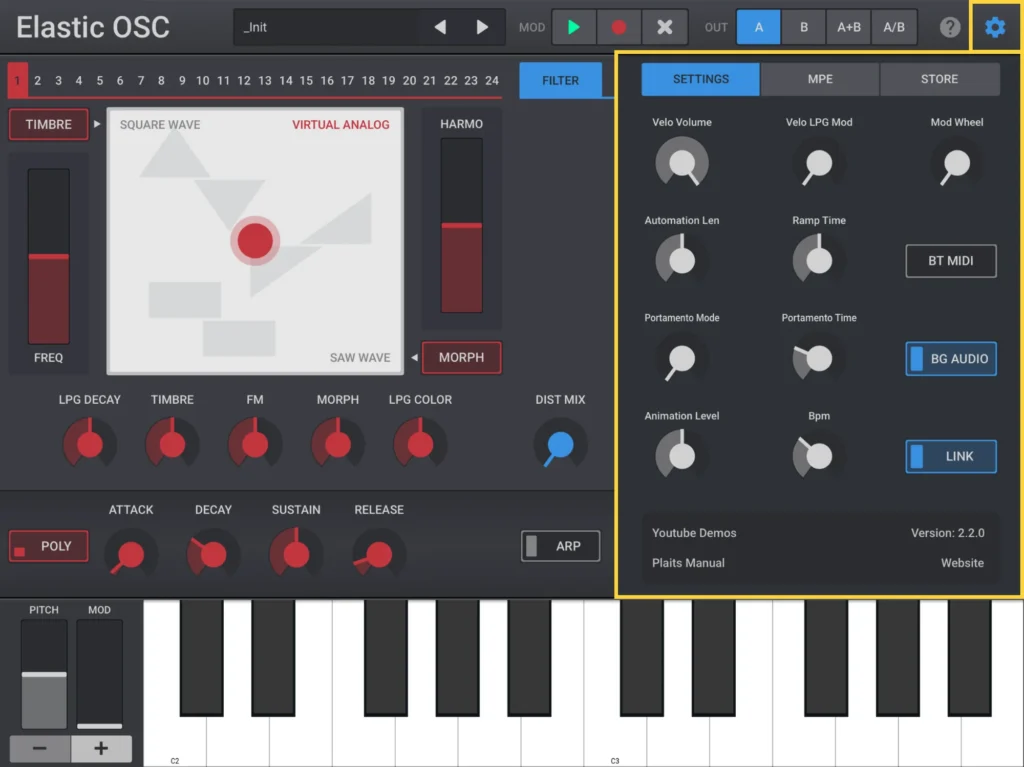Toggle the ARP arpeggiator switch
This screenshot has width=1024, height=767.
(x=560, y=546)
